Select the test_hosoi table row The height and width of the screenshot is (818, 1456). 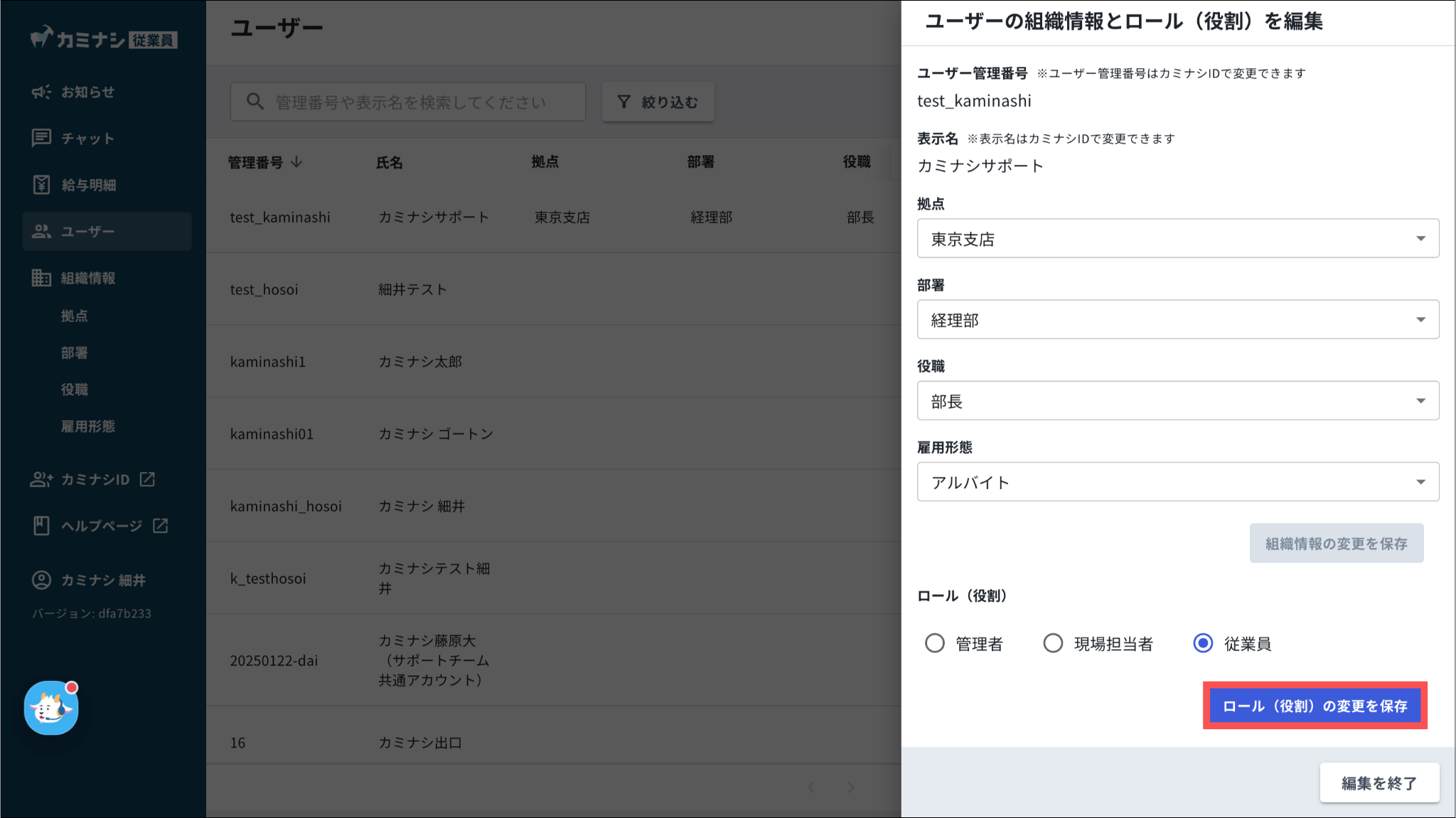coord(554,289)
